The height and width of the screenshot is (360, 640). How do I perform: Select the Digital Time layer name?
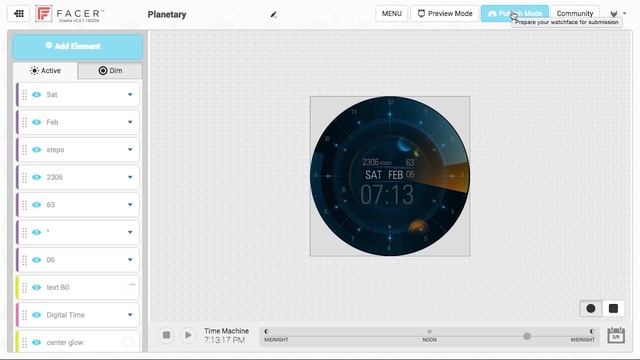[65, 315]
